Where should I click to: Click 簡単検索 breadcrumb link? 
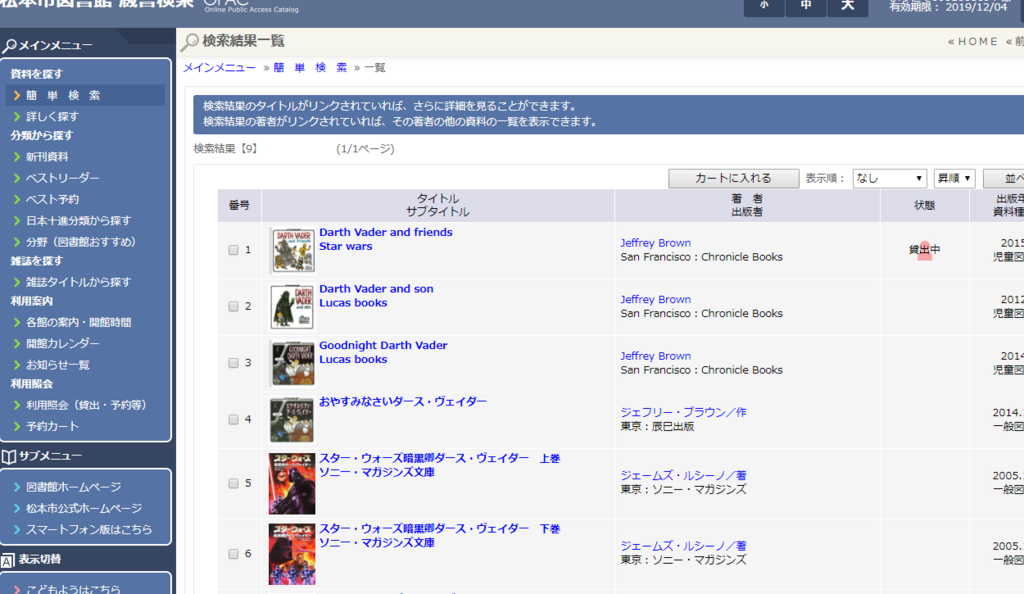point(310,68)
